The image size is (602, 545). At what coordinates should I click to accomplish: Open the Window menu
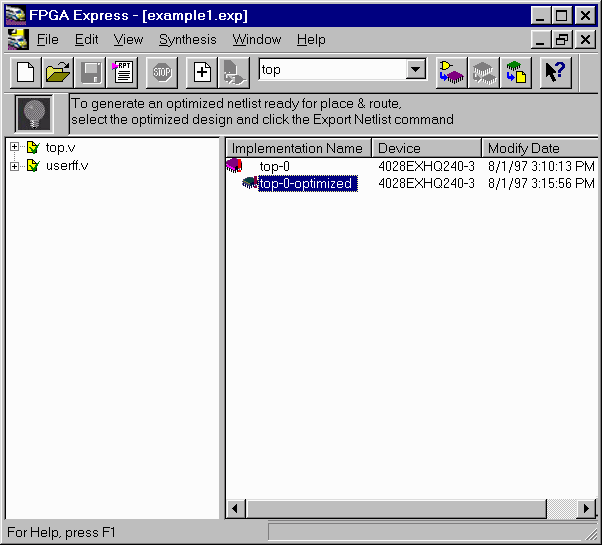point(256,40)
